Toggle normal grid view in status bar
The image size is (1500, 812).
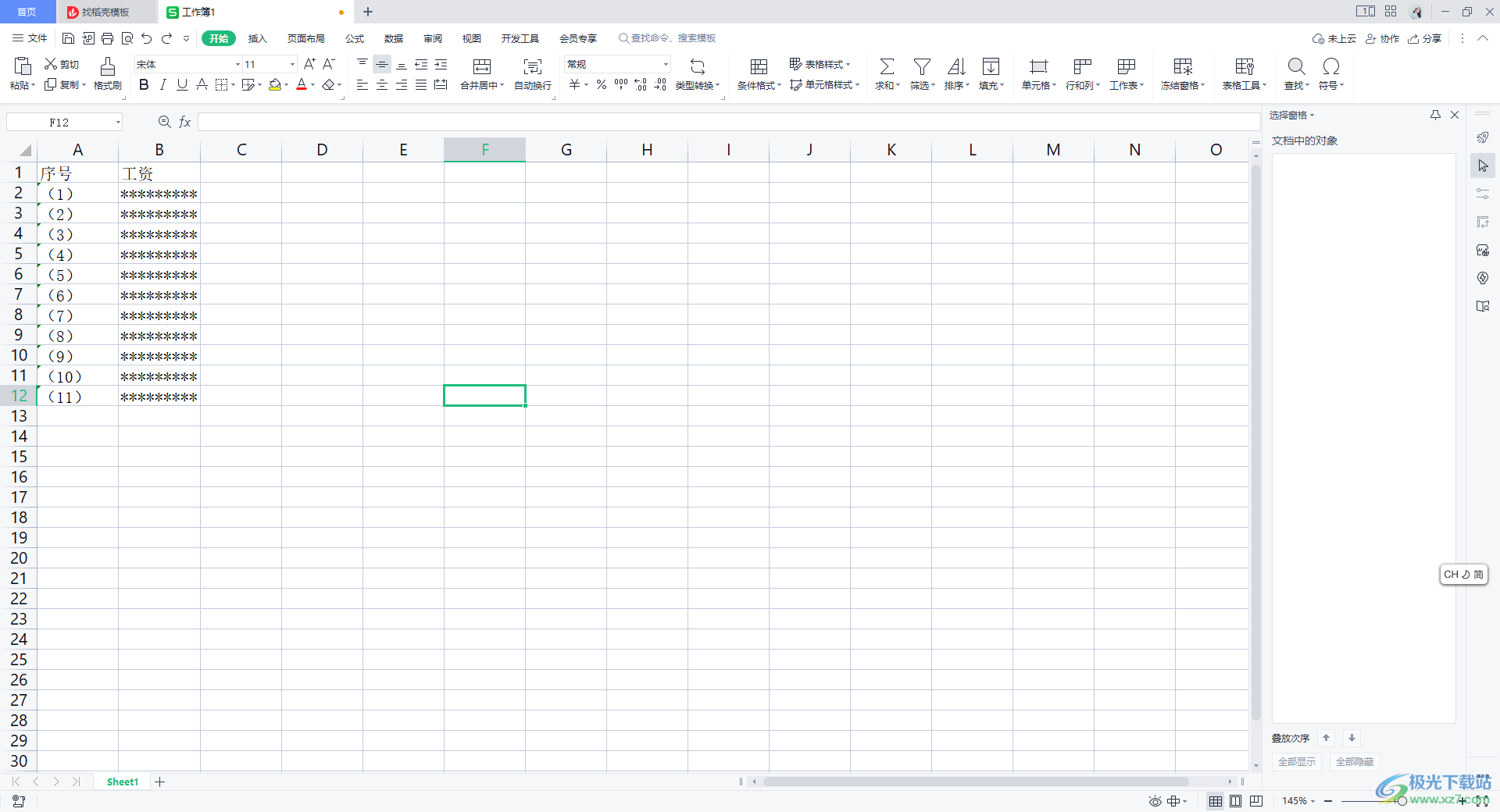pos(1216,801)
